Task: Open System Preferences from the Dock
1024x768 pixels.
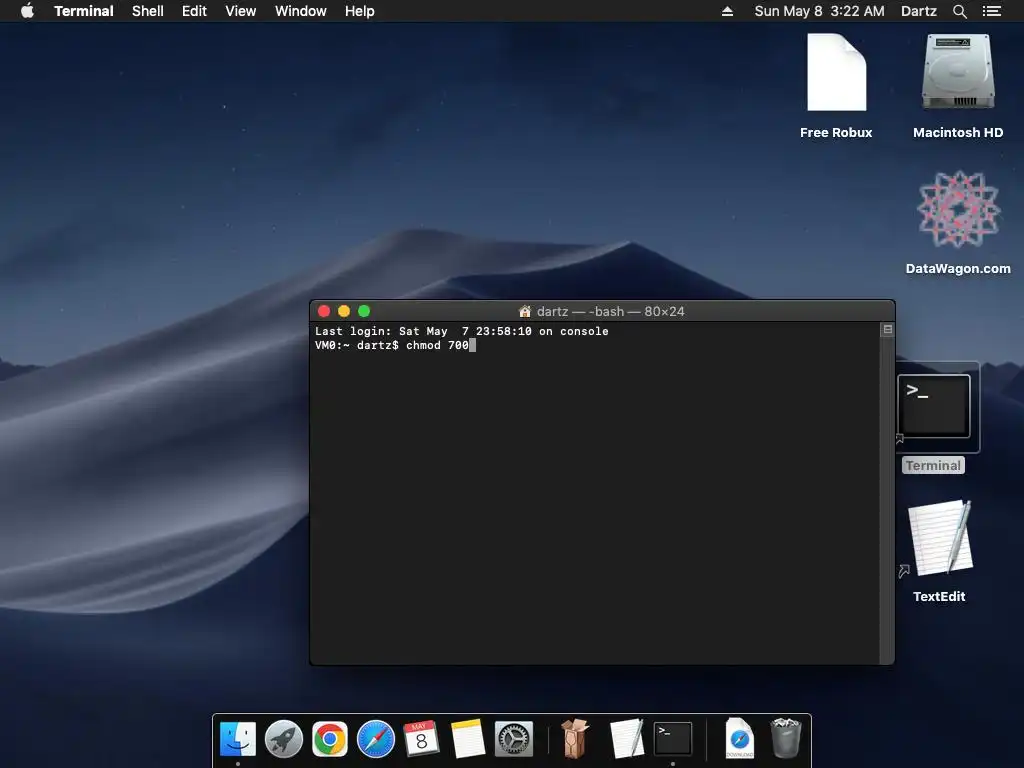Action: click(x=514, y=739)
